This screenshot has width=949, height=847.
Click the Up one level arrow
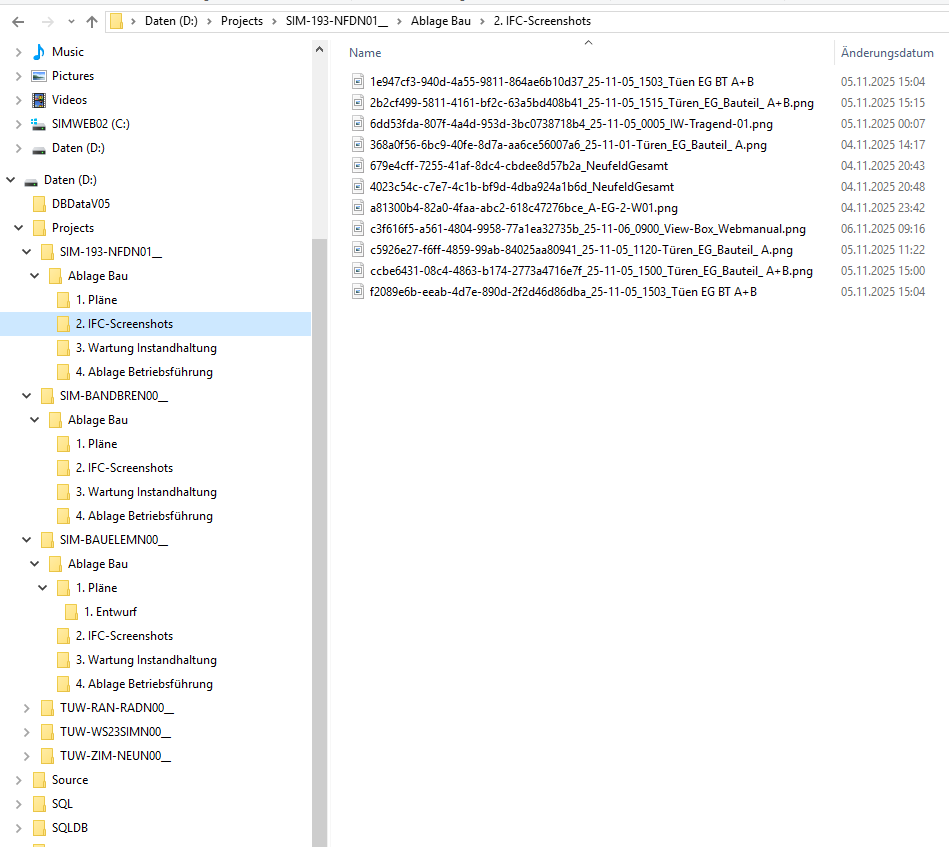coord(92,21)
